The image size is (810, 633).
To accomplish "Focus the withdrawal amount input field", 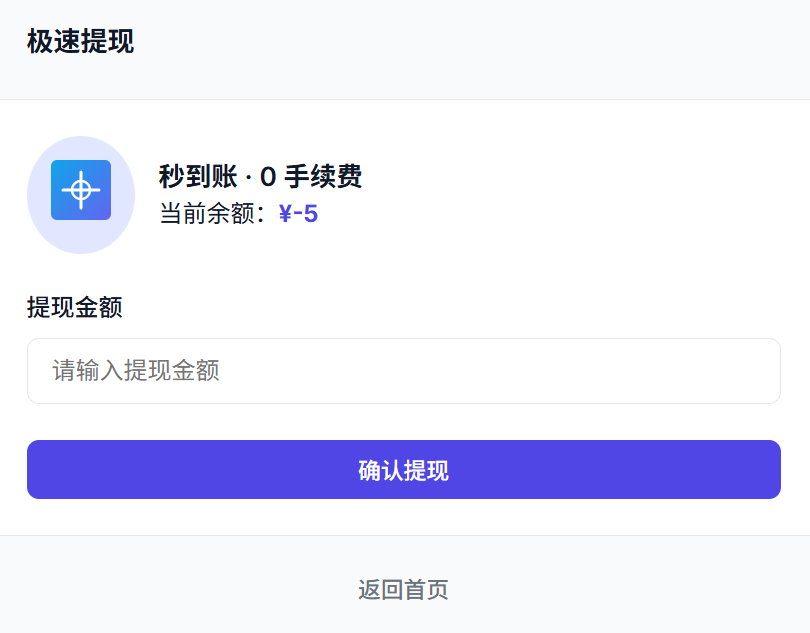I will (403, 371).
